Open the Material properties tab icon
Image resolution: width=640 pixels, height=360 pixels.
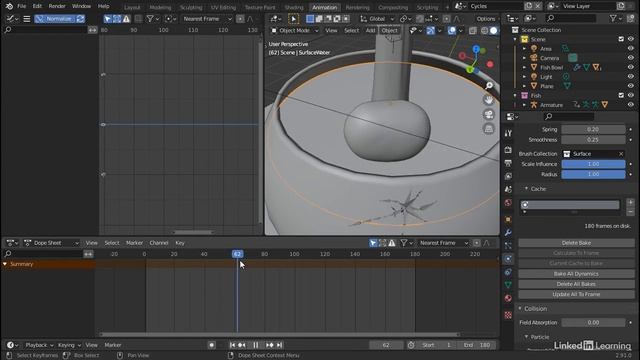pos(508,298)
